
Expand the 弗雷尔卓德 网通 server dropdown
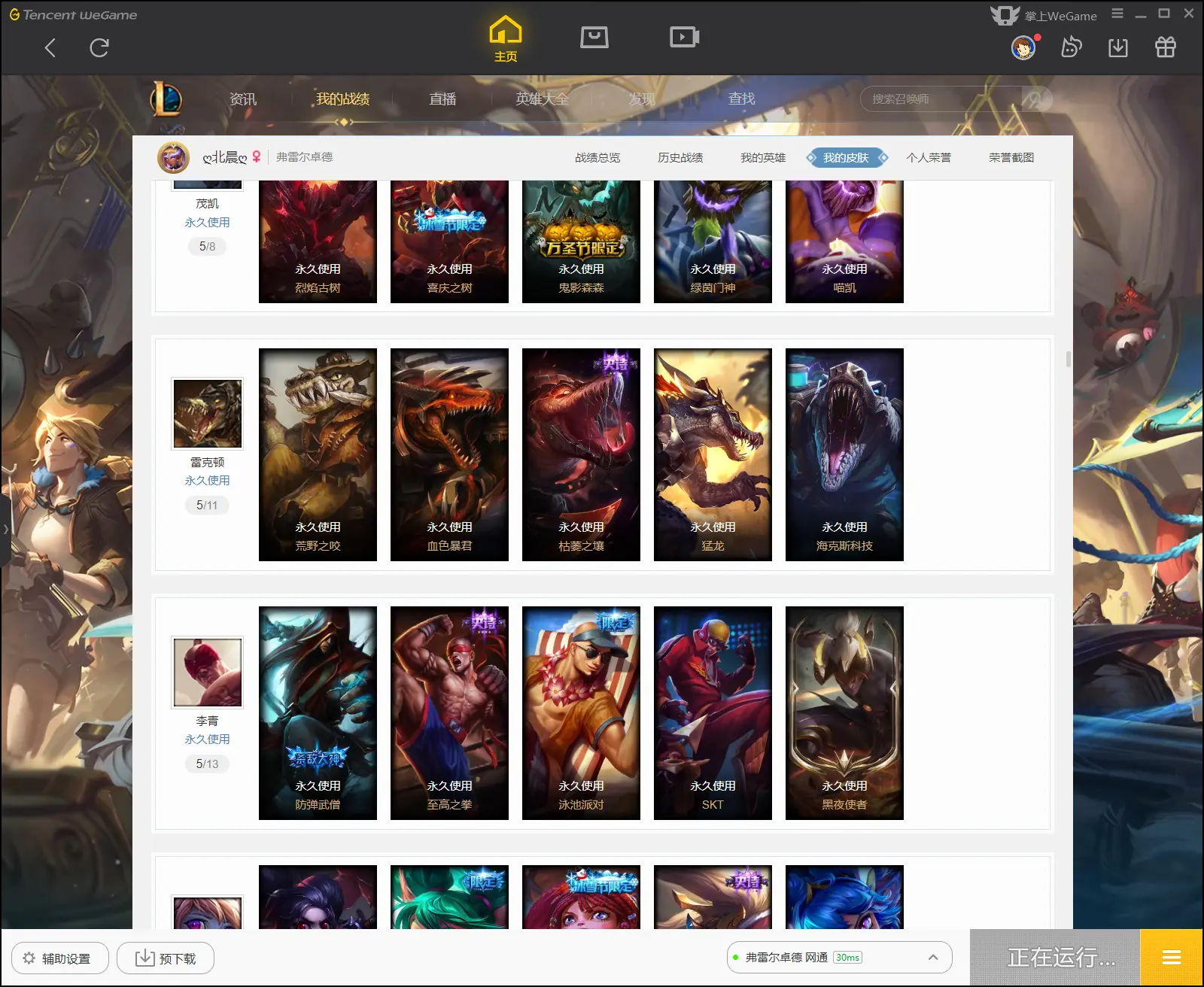point(839,958)
